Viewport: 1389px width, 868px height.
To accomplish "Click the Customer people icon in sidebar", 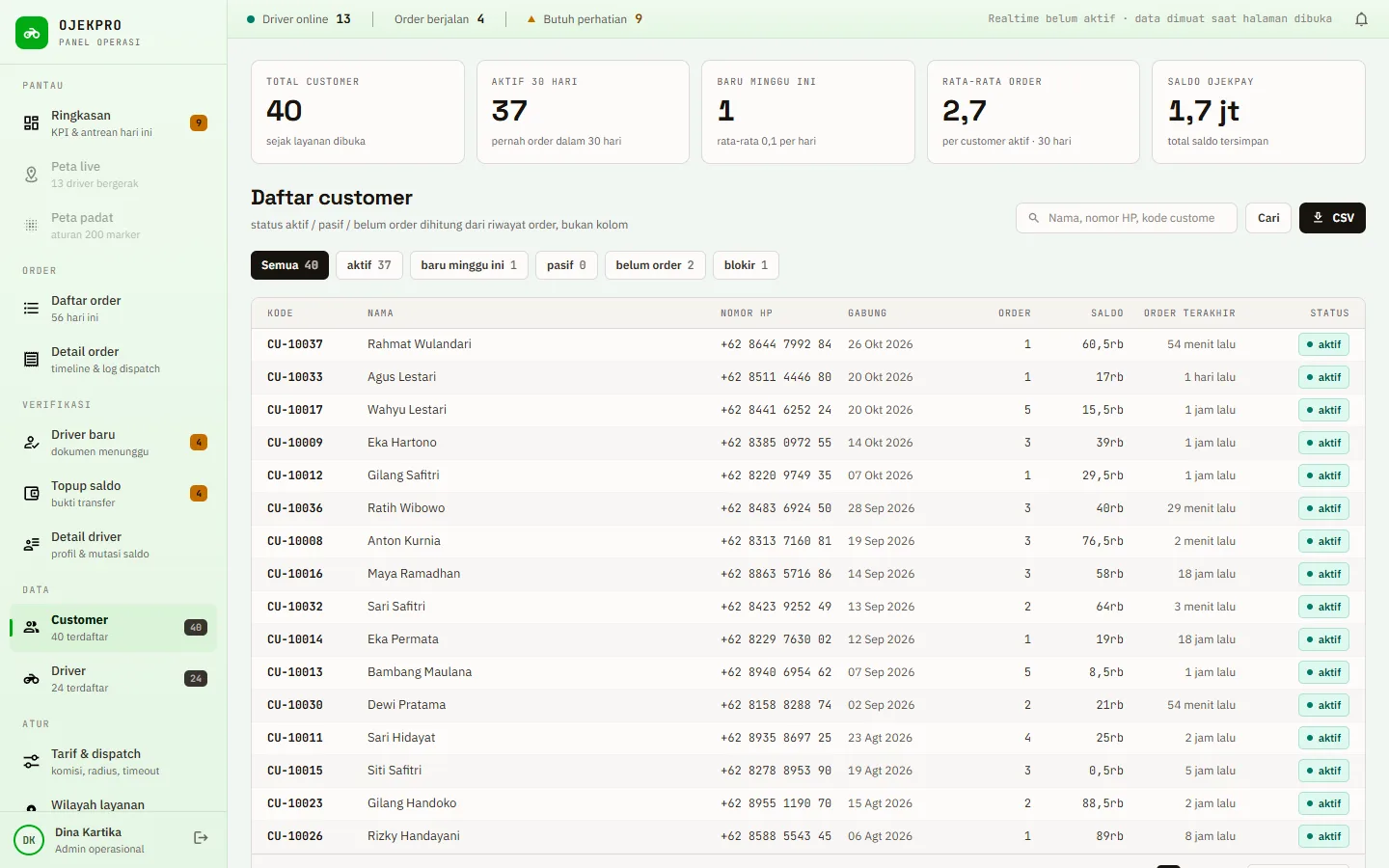I will click(x=31, y=628).
